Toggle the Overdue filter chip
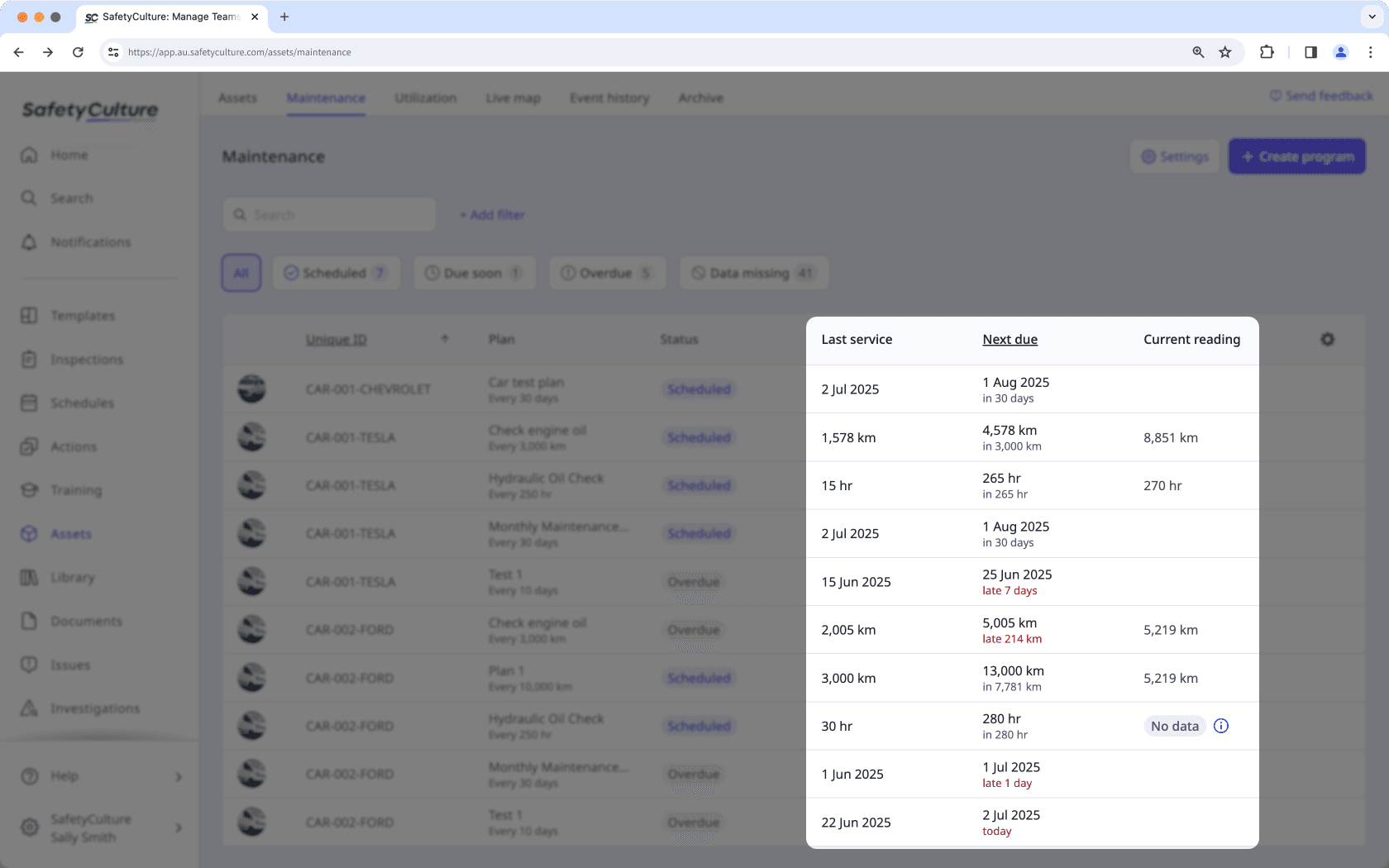 (607, 273)
